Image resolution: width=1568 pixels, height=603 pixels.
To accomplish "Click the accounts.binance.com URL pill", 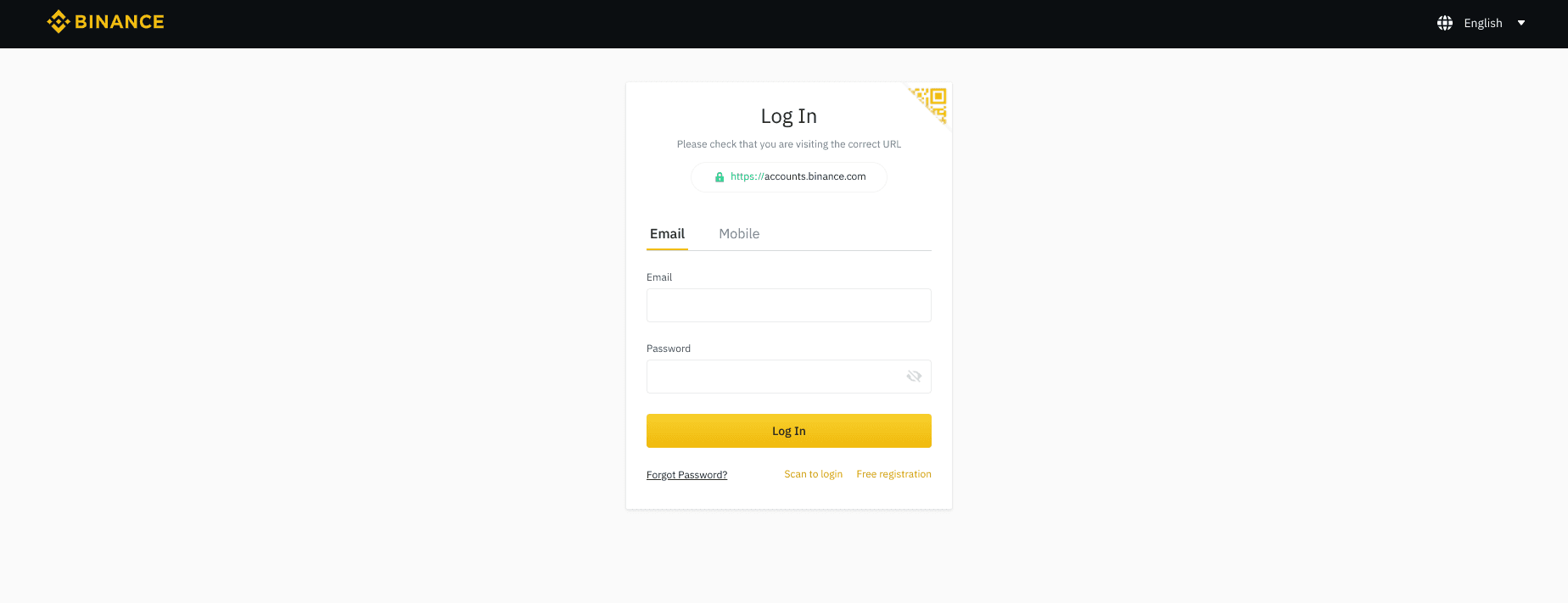I will point(789,177).
